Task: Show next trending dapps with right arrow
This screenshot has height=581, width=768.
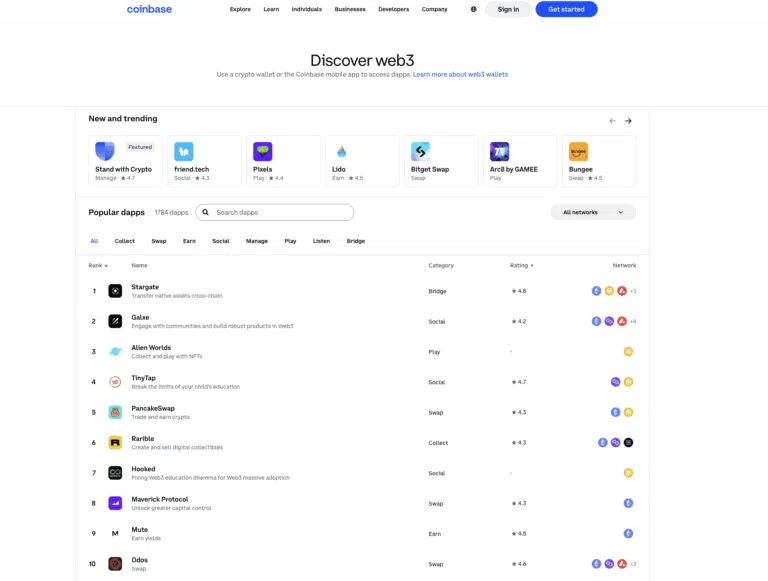Action: click(628, 121)
